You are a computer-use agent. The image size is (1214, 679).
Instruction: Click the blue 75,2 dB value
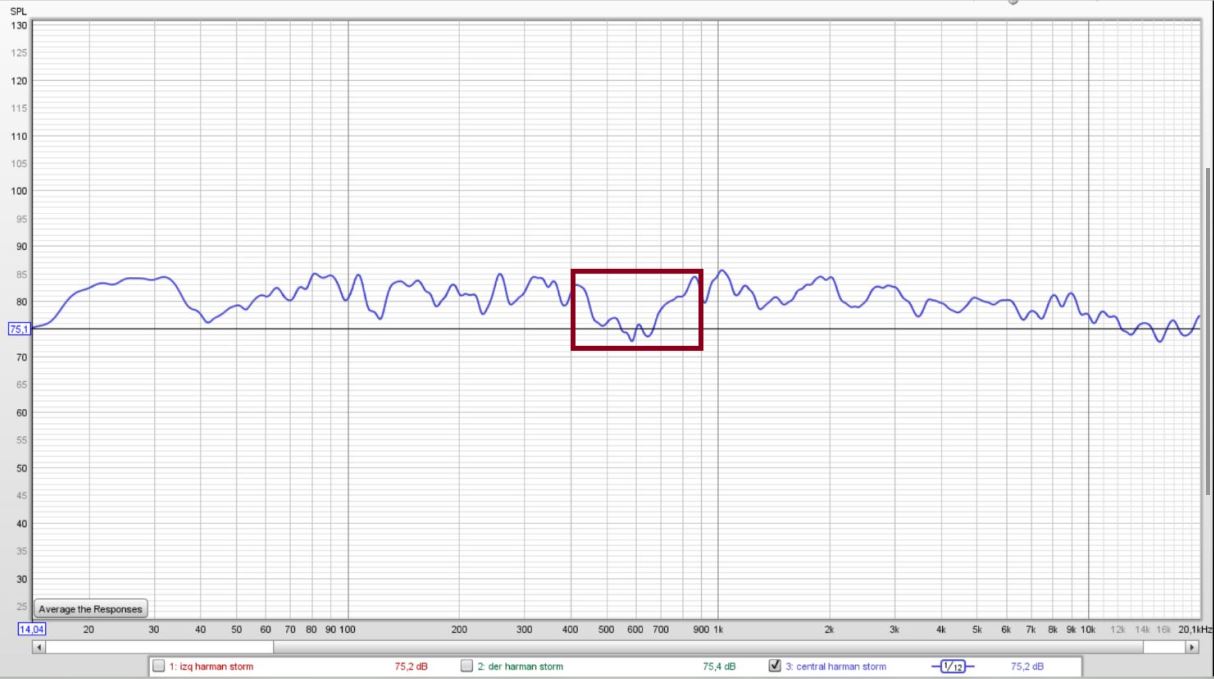coord(1027,667)
